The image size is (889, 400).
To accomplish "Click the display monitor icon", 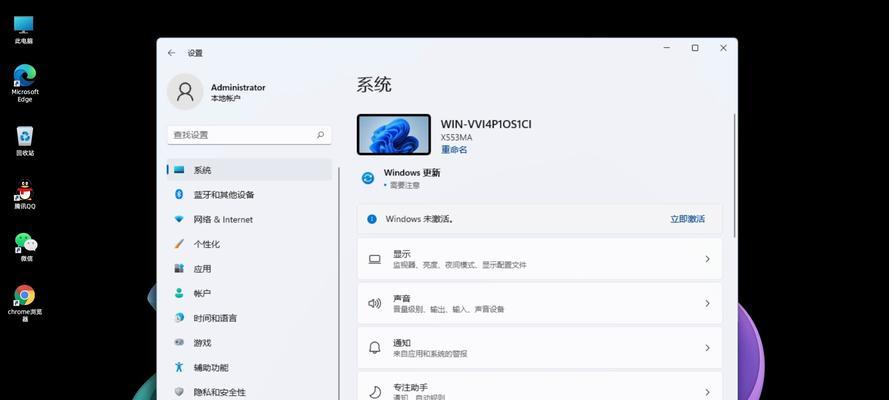I will click(x=375, y=259).
